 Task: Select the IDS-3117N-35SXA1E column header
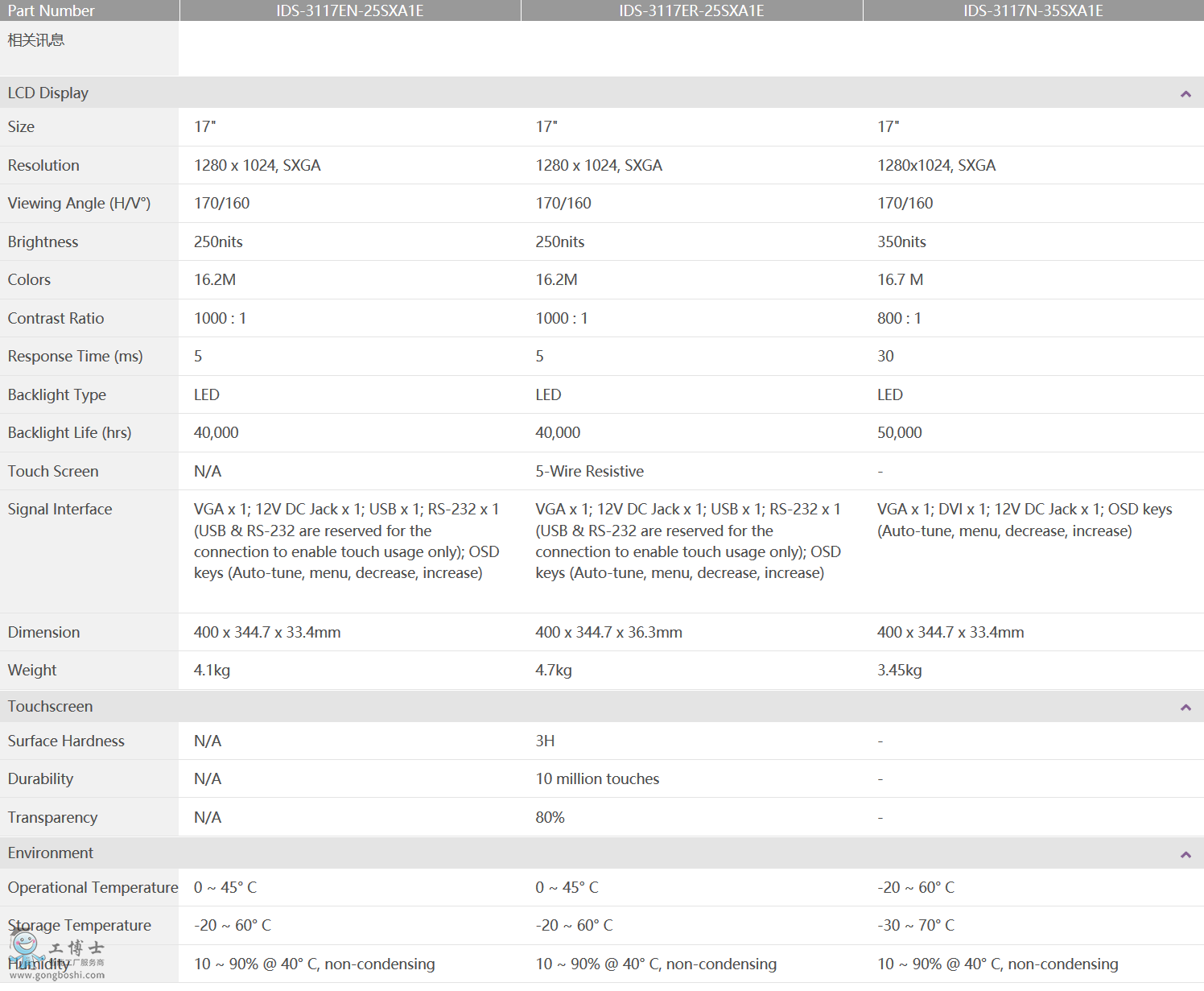[1033, 10]
